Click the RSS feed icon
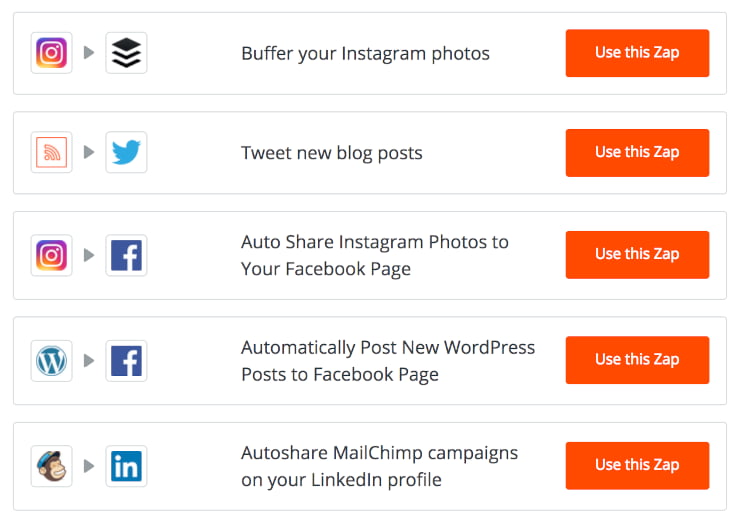The image size is (740, 519). pos(51,152)
